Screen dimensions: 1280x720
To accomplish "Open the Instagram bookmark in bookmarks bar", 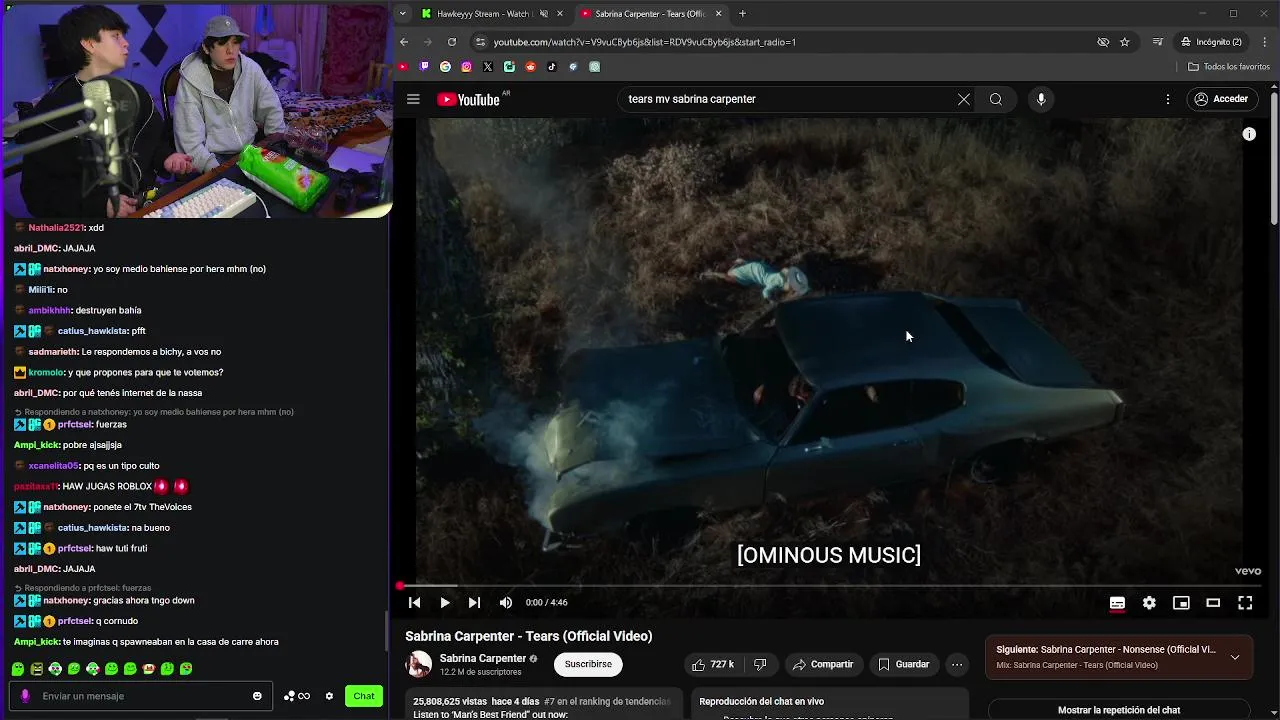I will coord(467,67).
